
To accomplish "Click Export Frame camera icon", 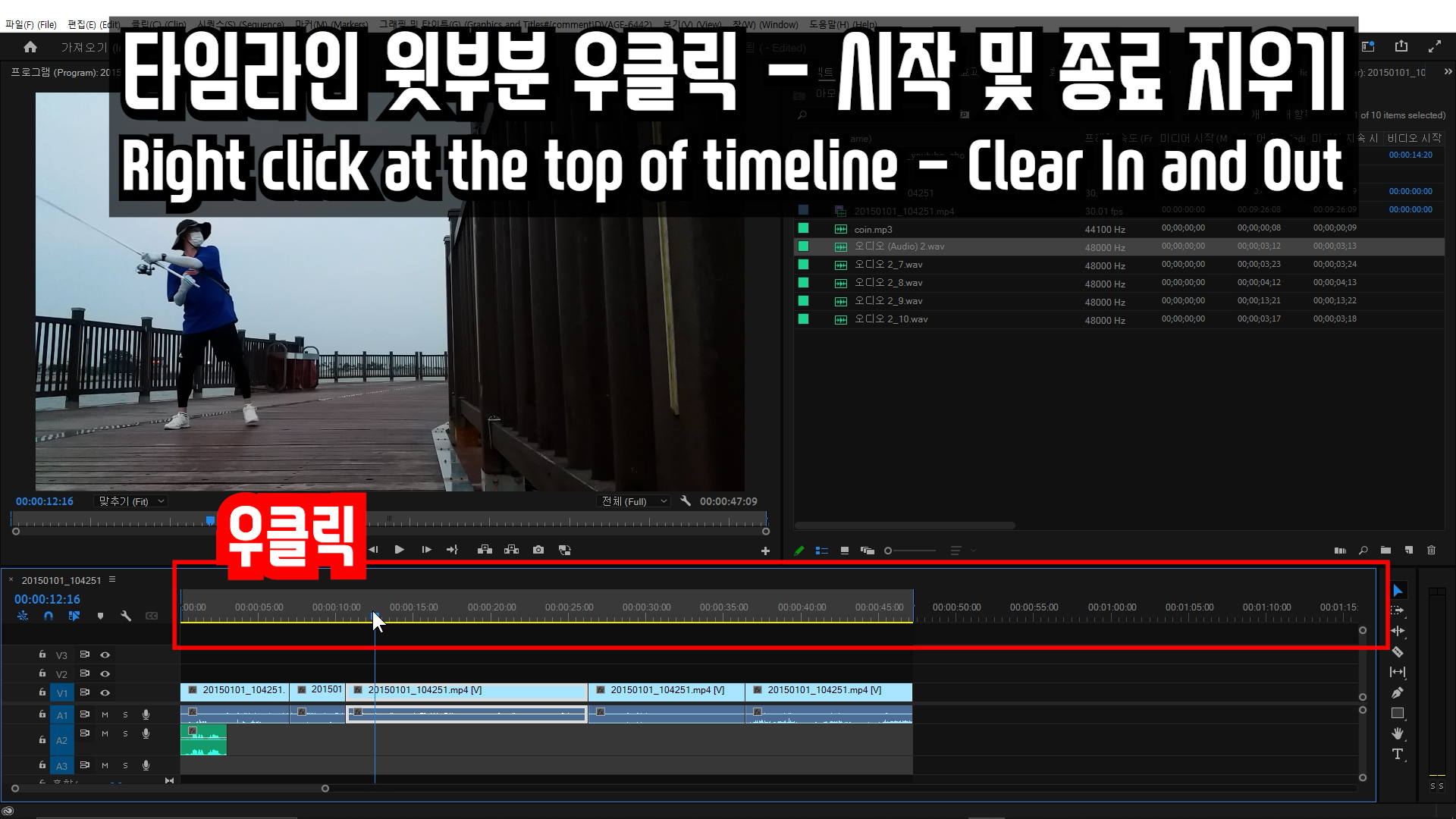I will click(538, 550).
